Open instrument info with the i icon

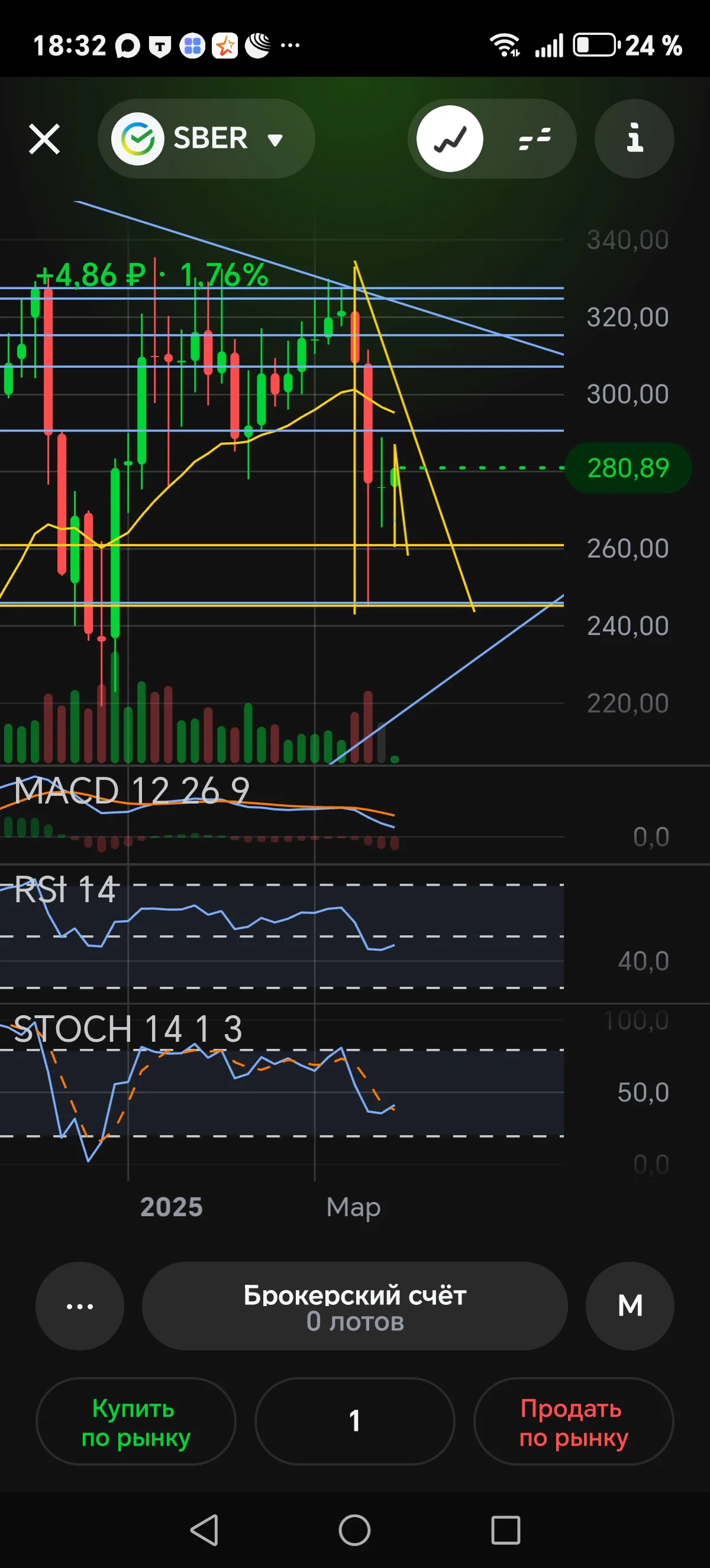click(634, 139)
